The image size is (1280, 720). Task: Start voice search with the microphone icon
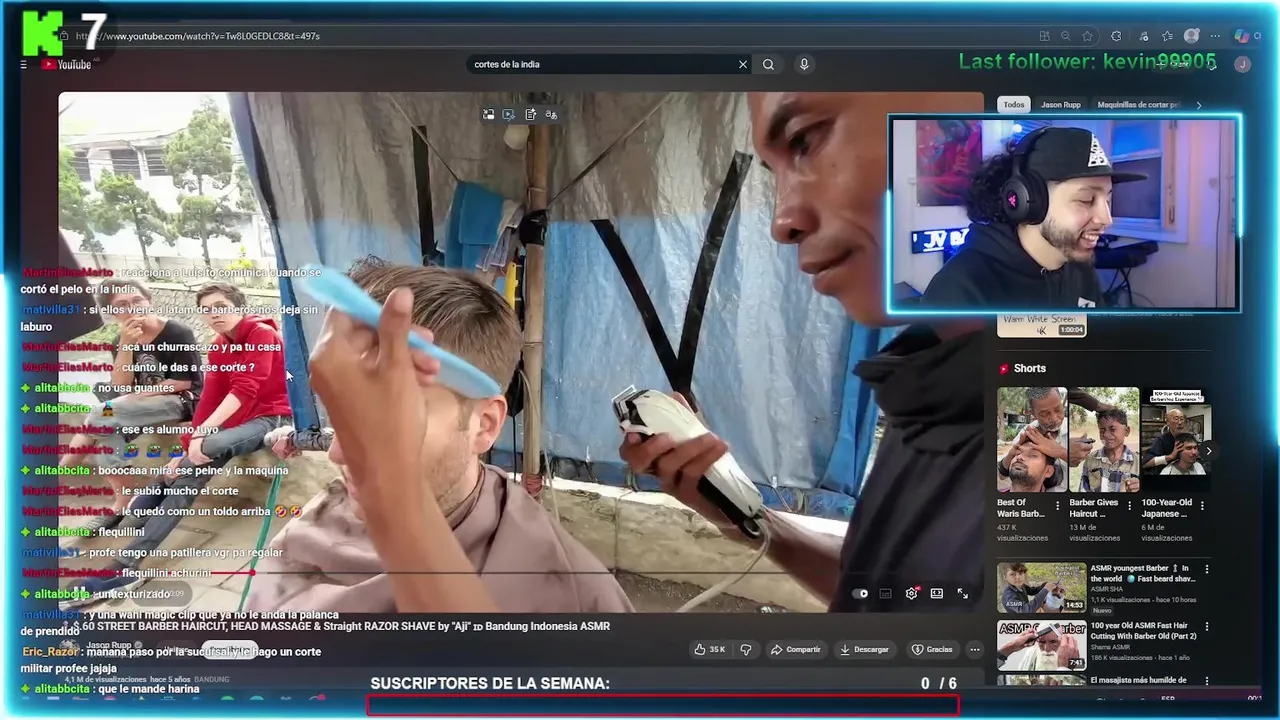point(804,64)
